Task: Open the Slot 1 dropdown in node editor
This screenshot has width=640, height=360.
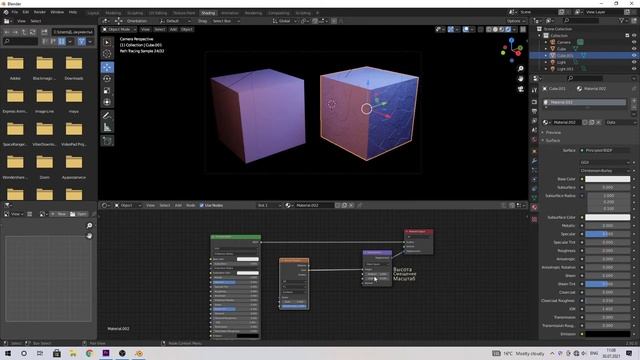Action: [x=269, y=205]
